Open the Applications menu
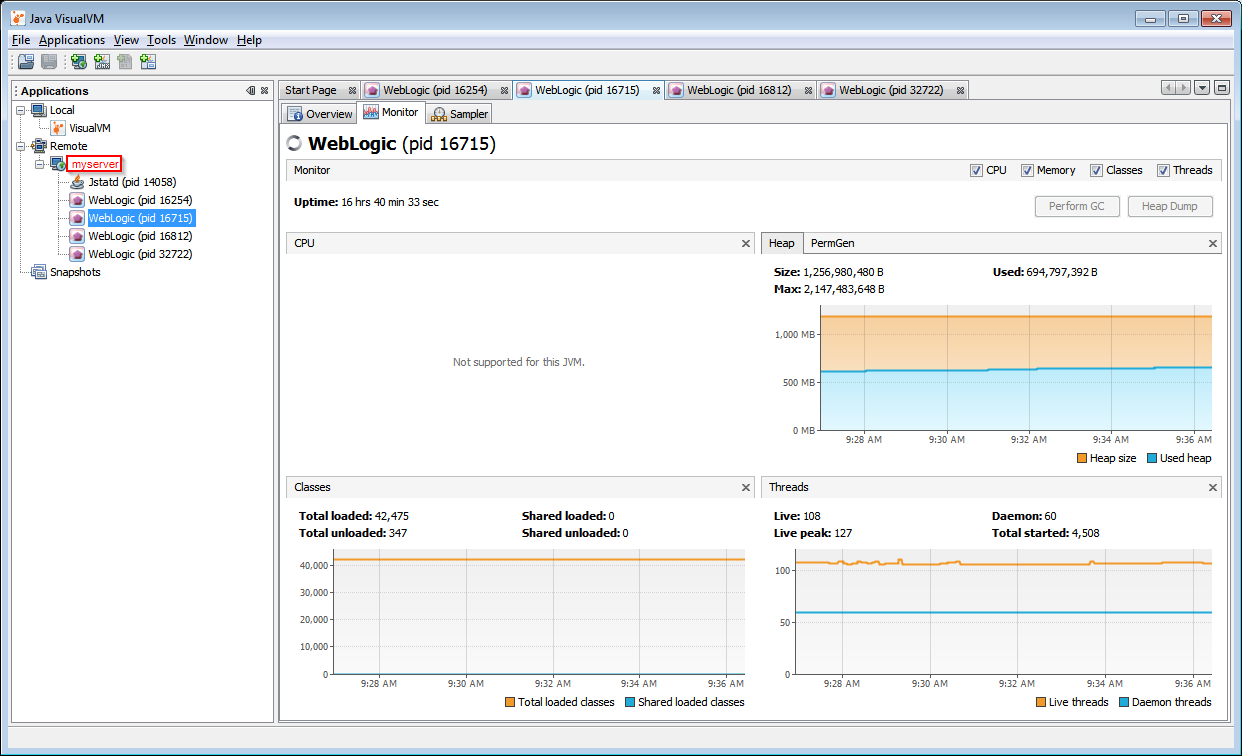The height and width of the screenshot is (756, 1242). (x=72, y=40)
